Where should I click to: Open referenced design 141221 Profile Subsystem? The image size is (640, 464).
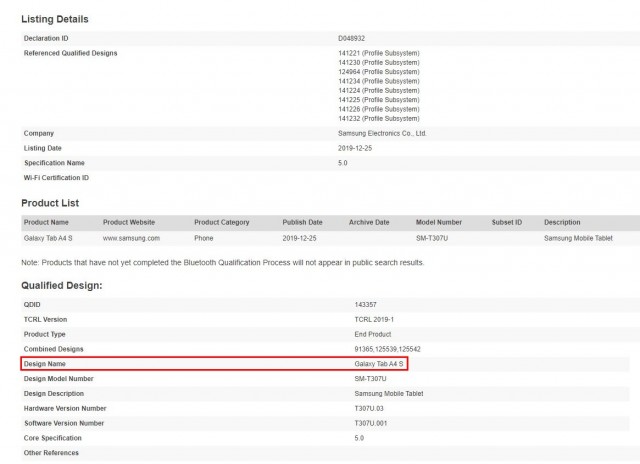(379, 52)
